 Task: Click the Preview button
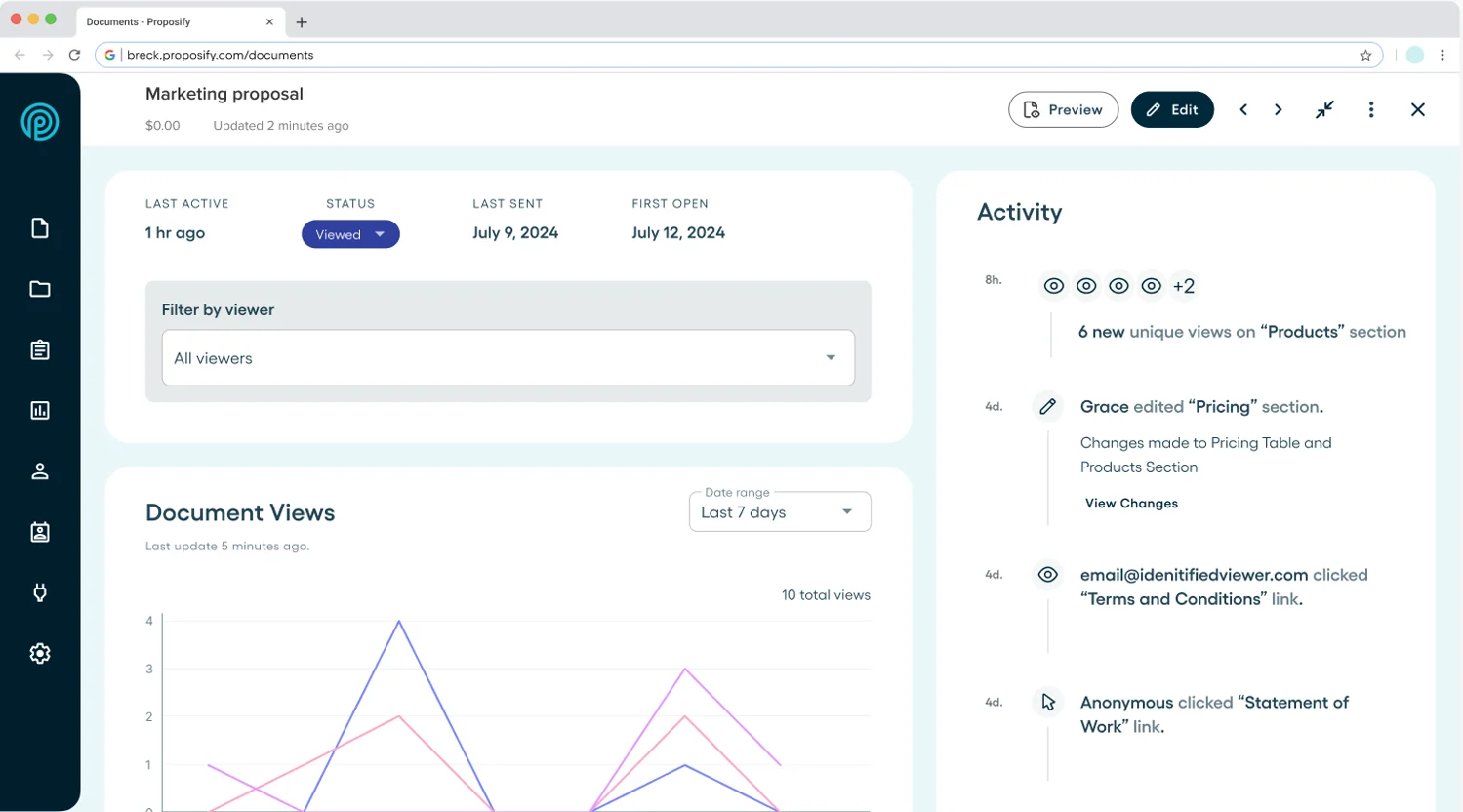[x=1063, y=110]
